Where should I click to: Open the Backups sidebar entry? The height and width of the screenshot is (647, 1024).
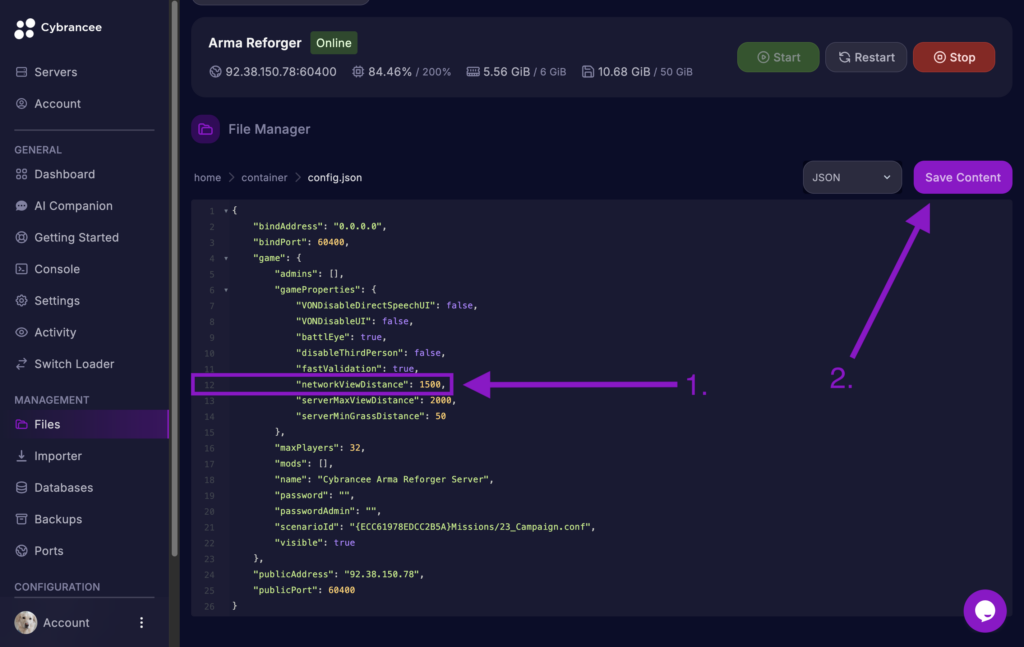(x=84, y=519)
